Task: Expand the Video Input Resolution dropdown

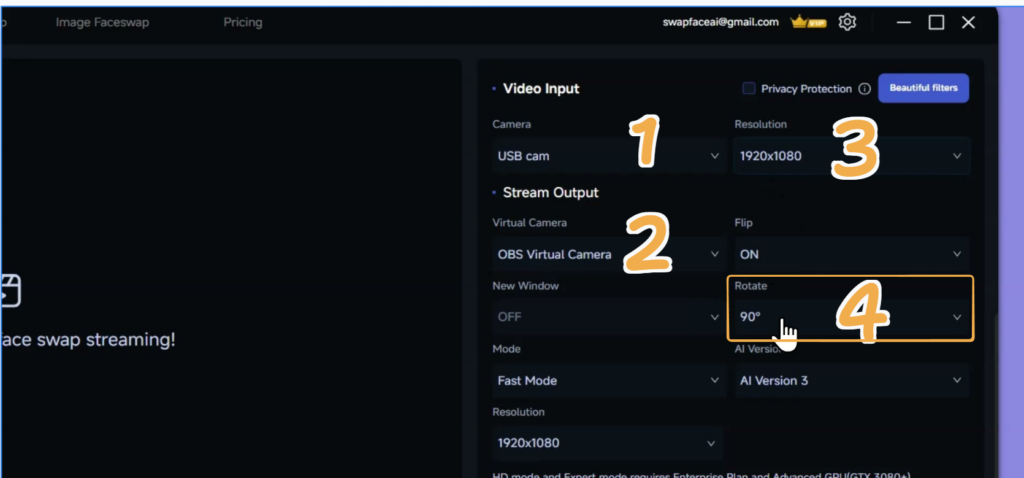Action: (850, 156)
